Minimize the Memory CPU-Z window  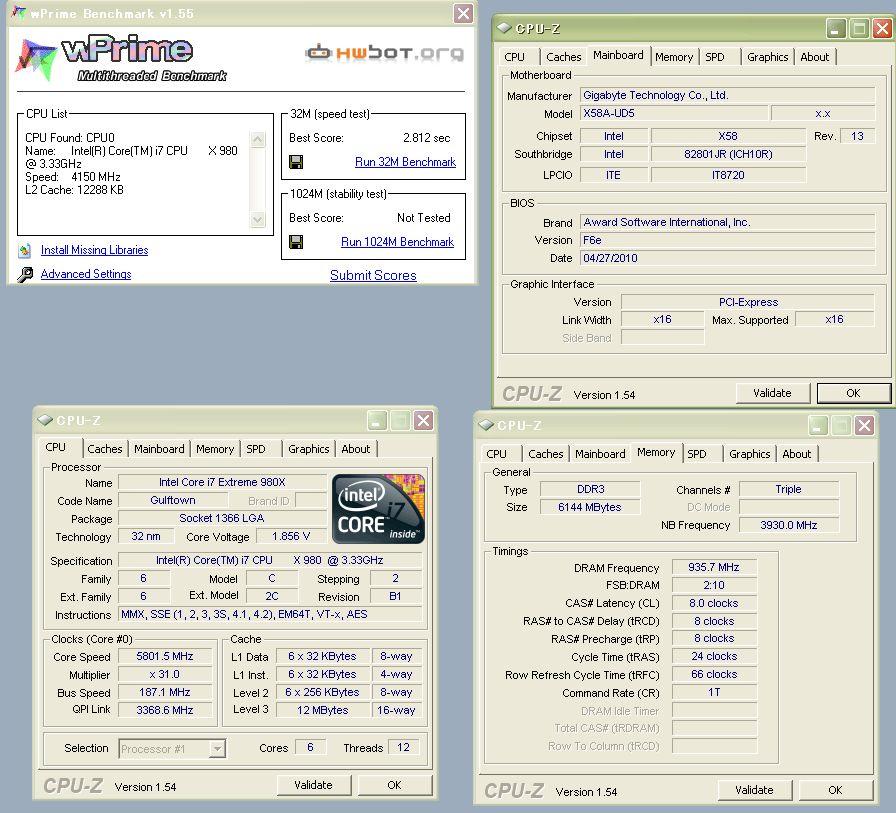[818, 426]
